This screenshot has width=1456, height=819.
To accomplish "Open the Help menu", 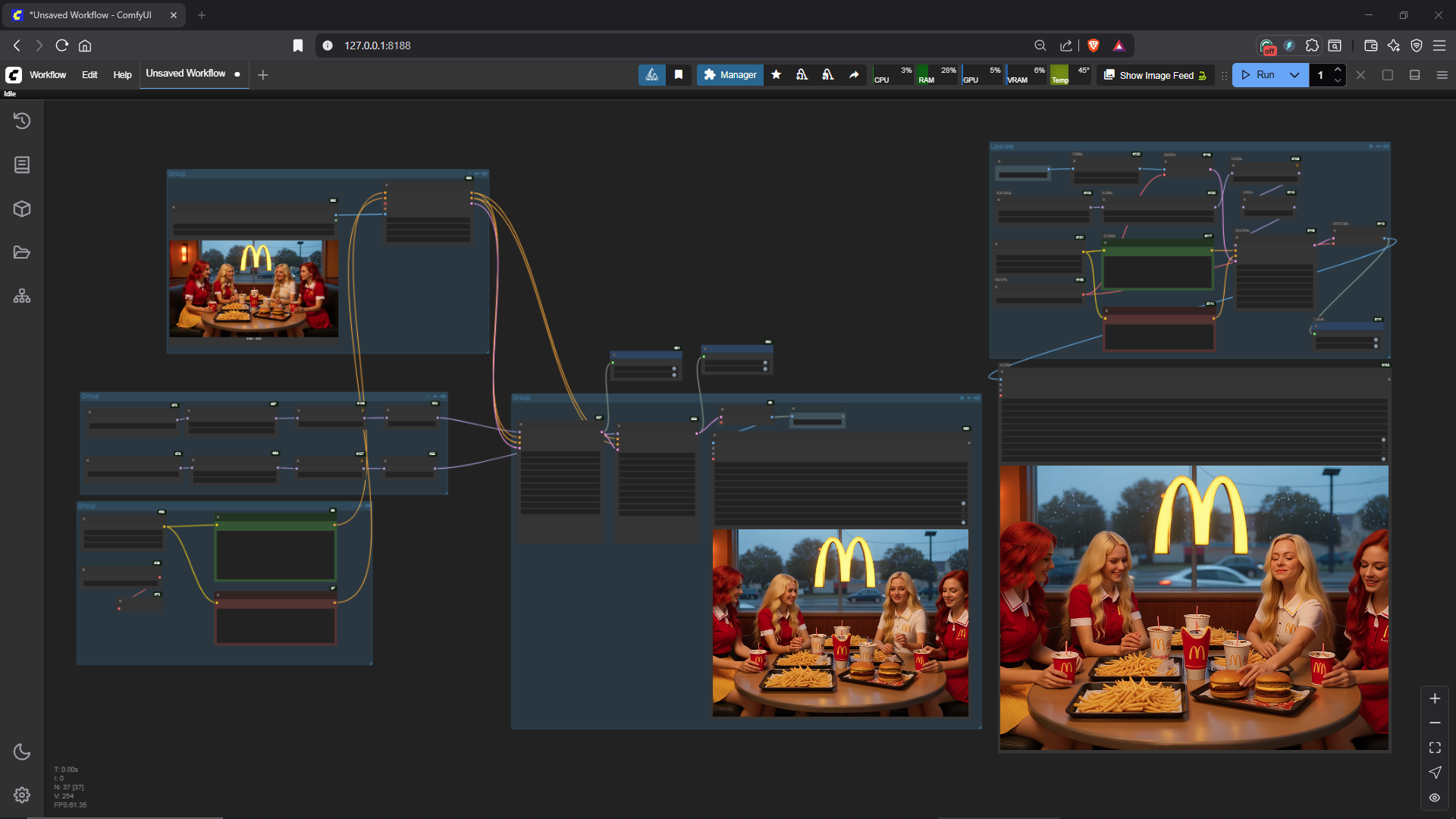I will tap(122, 74).
